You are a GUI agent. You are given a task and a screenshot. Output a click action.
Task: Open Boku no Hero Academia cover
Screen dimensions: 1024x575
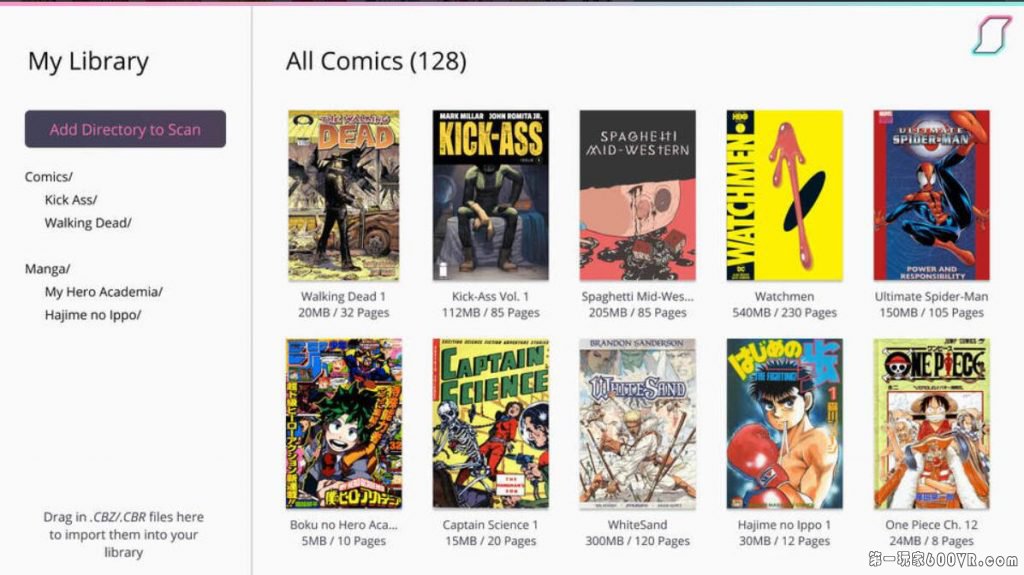tap(344, 423)
